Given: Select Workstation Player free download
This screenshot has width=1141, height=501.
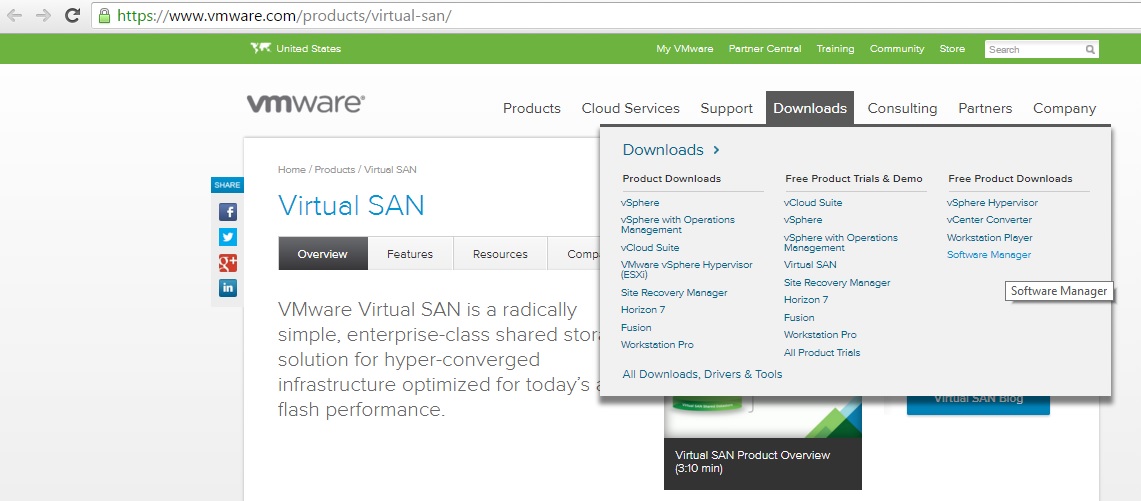Looking at the screenshot, I should pyautogui.click(x=990, y=237).
